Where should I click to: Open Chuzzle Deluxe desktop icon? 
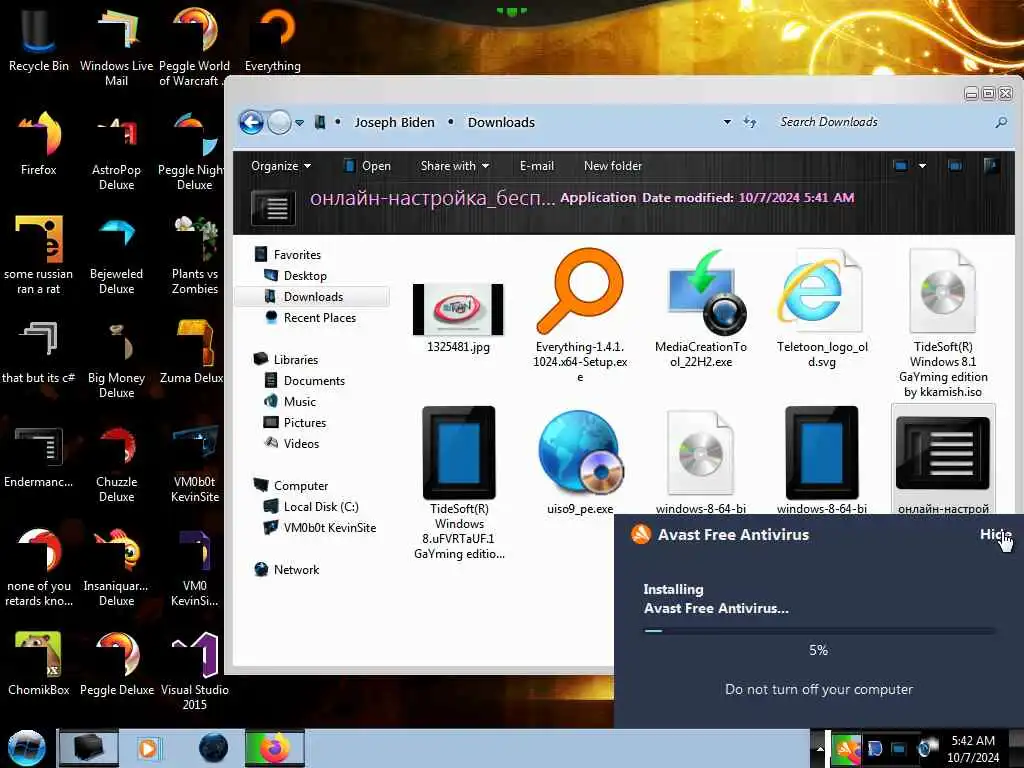tap(116, 462)
